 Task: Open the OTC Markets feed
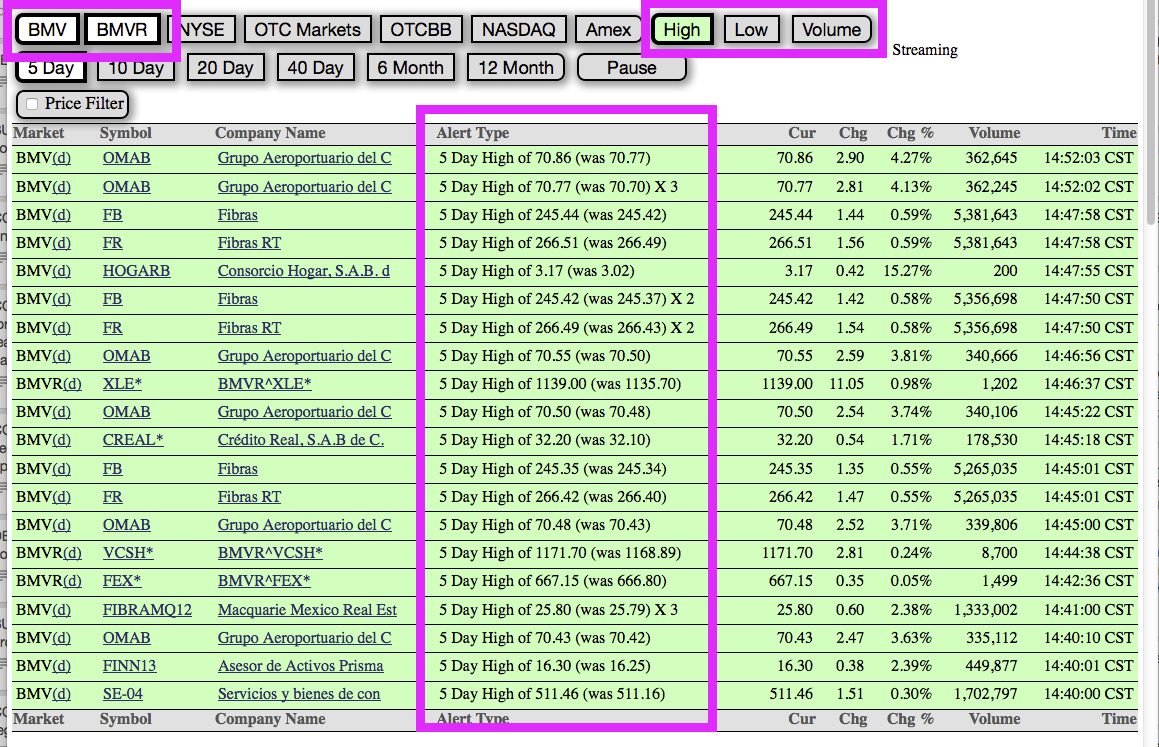307,29
